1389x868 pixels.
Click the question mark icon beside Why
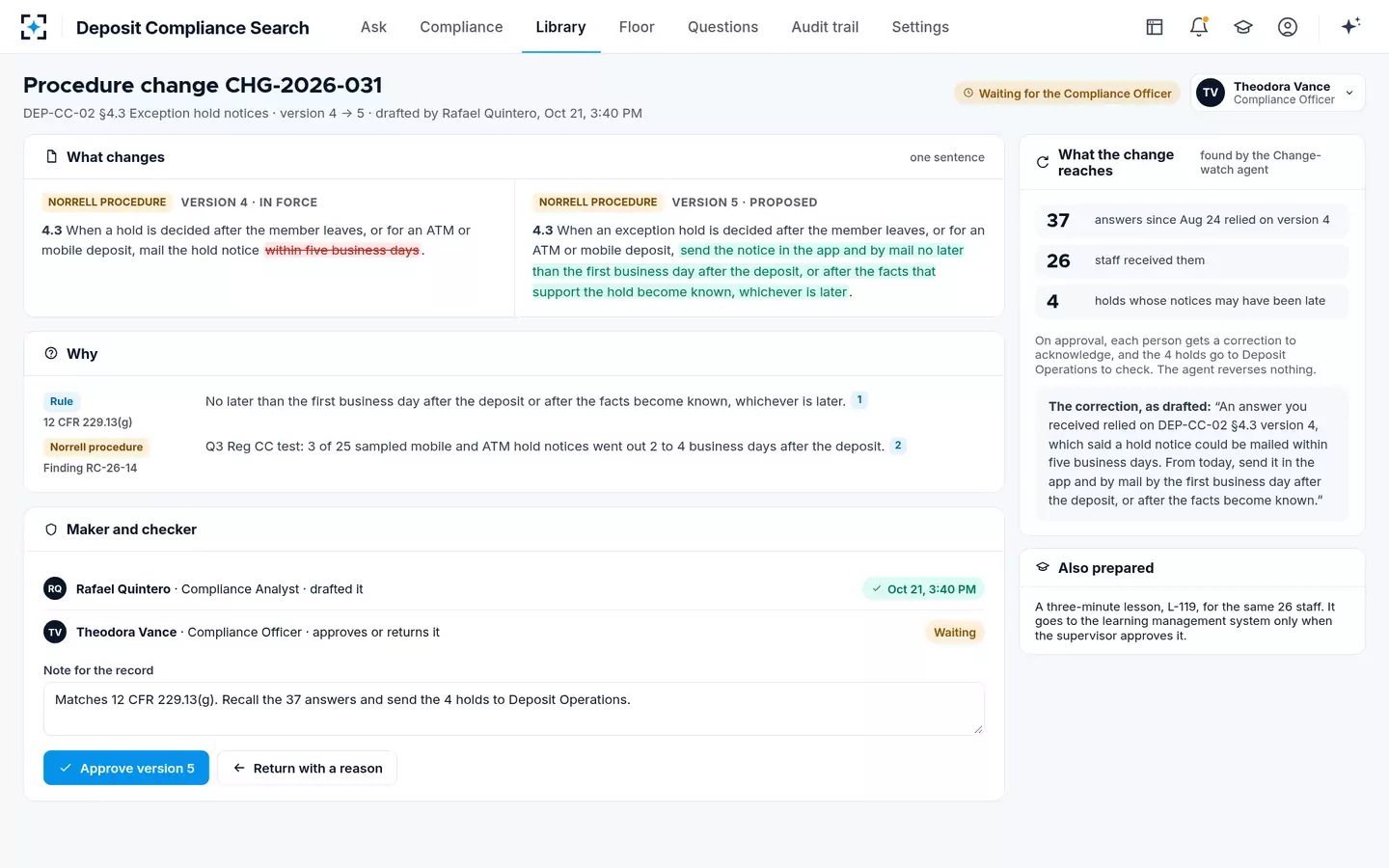click(x=51, y=353)
